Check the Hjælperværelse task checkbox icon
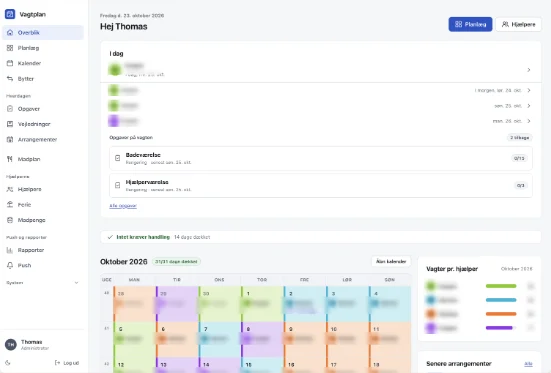Image resolution: width=551 pixels, height=373 pixels. tap(118, 185)
